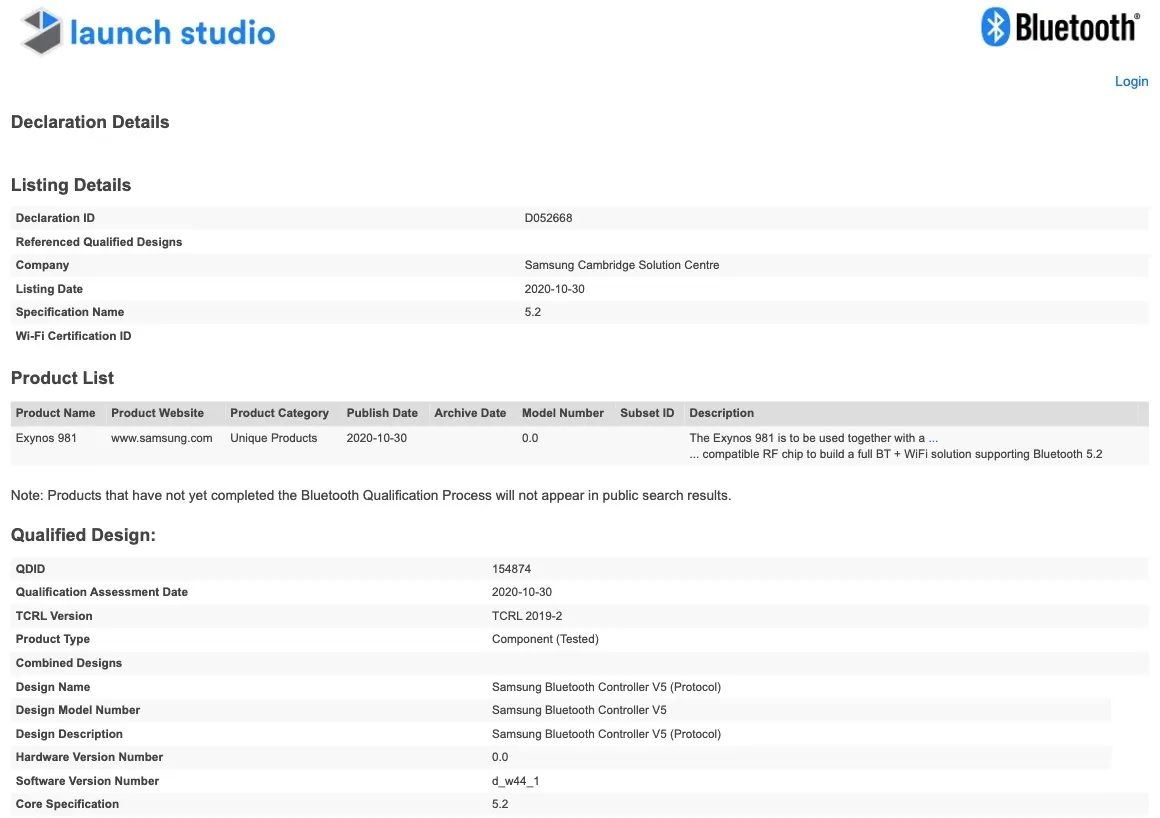Click the Bluetooth wordmark text
This screenshot has height=818, width=1160.
tap(1076, 27)
